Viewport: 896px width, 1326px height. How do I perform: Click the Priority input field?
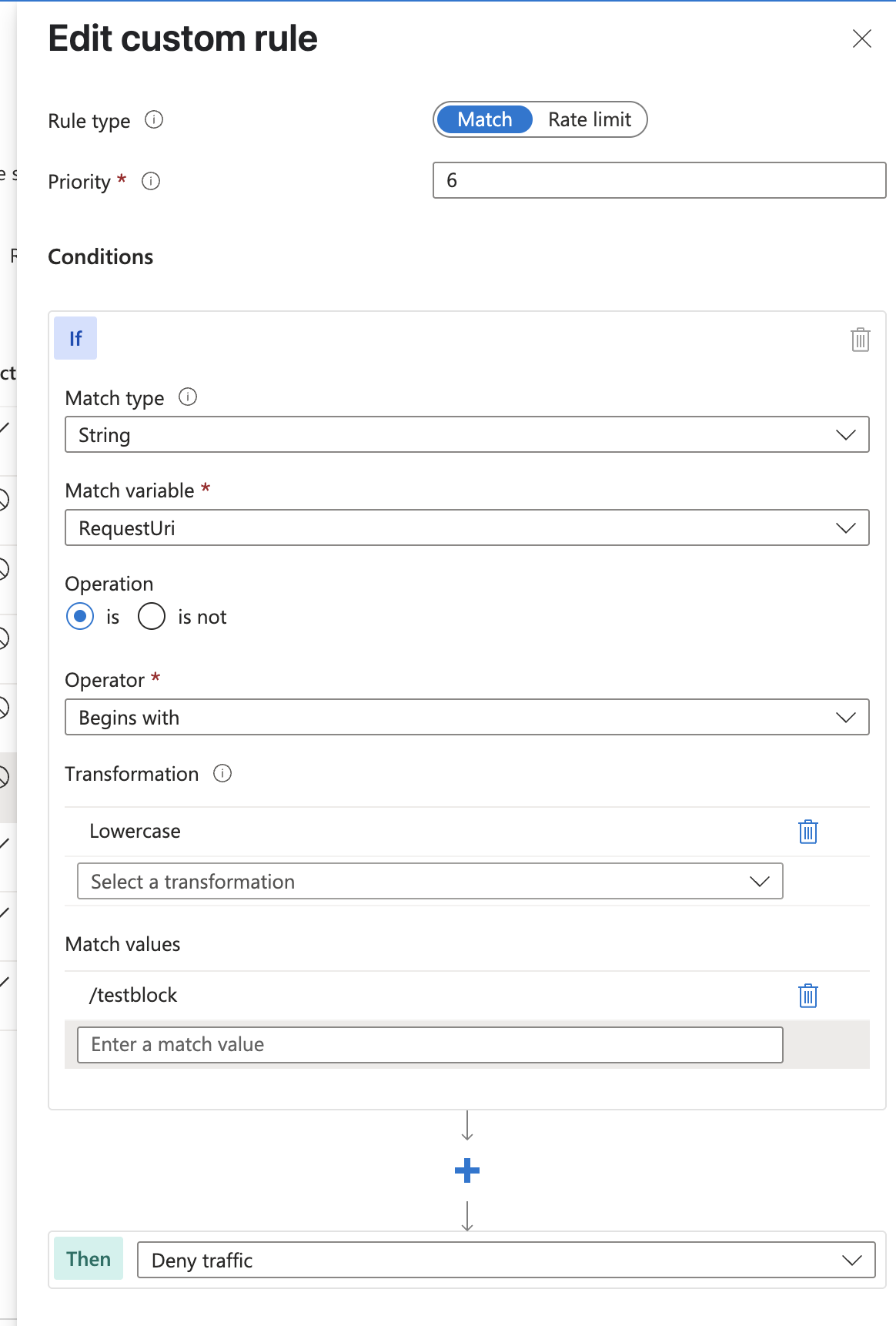pos(659,180)
